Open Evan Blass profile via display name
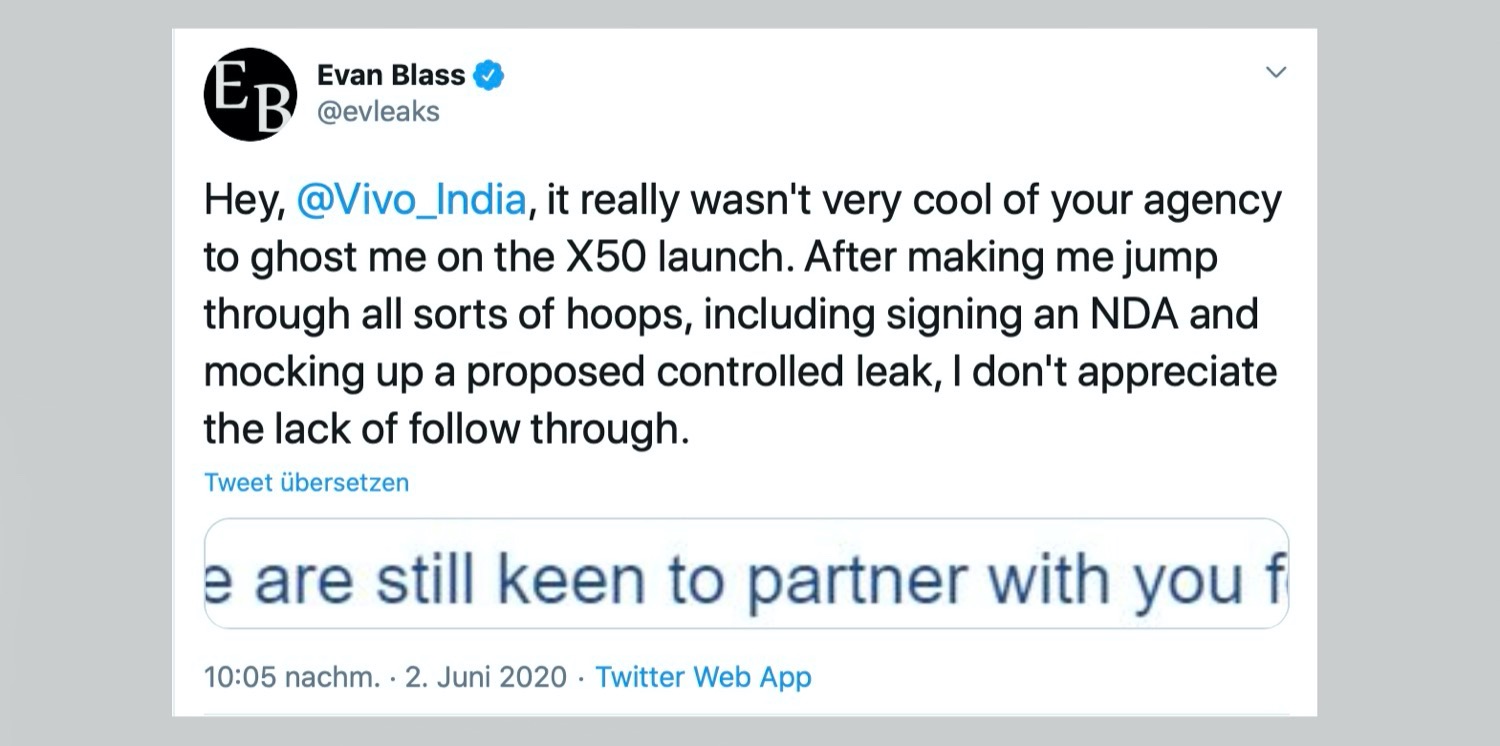Viewport: 1500px width, 746px height. coord(391,75)
